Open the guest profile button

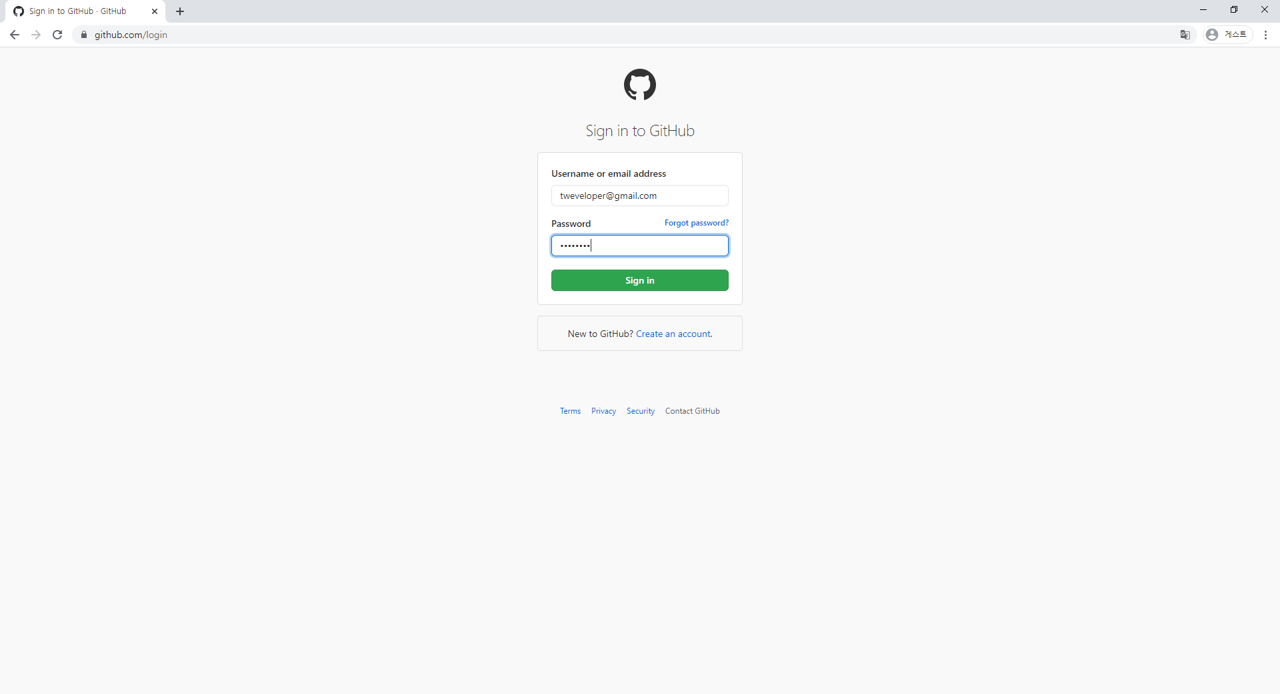(x=1227, y=35)
